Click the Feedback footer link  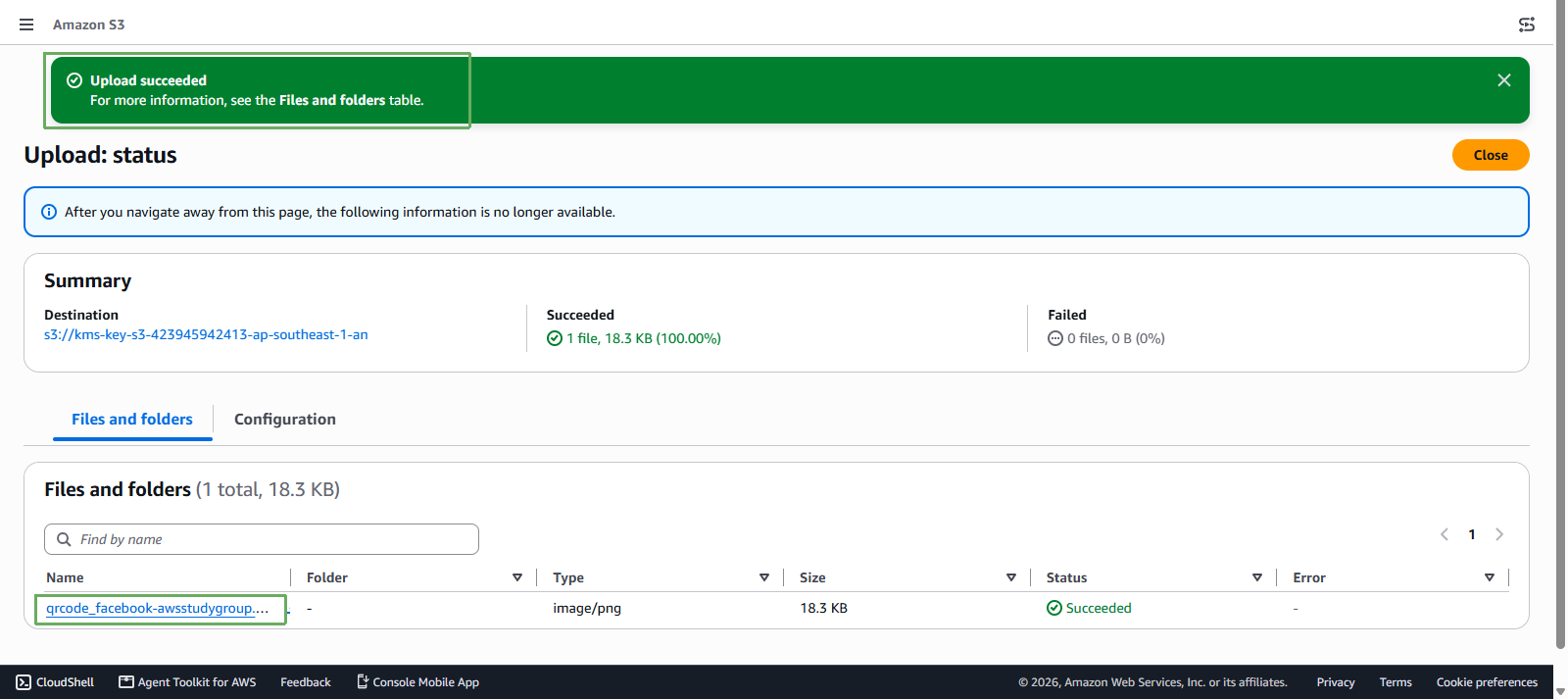[x=306, y=682]
